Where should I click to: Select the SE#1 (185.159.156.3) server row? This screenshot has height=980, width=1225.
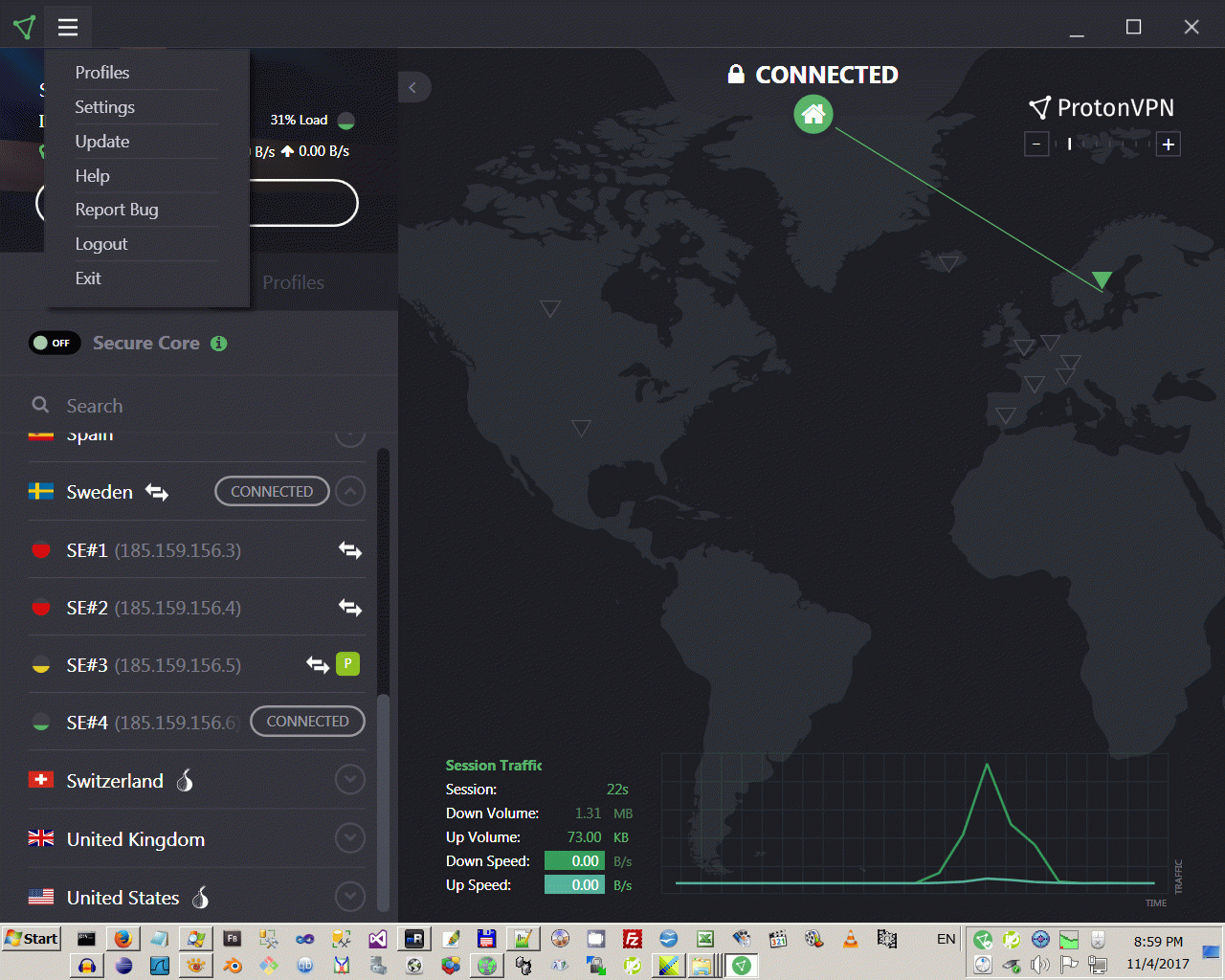[196, 550]
